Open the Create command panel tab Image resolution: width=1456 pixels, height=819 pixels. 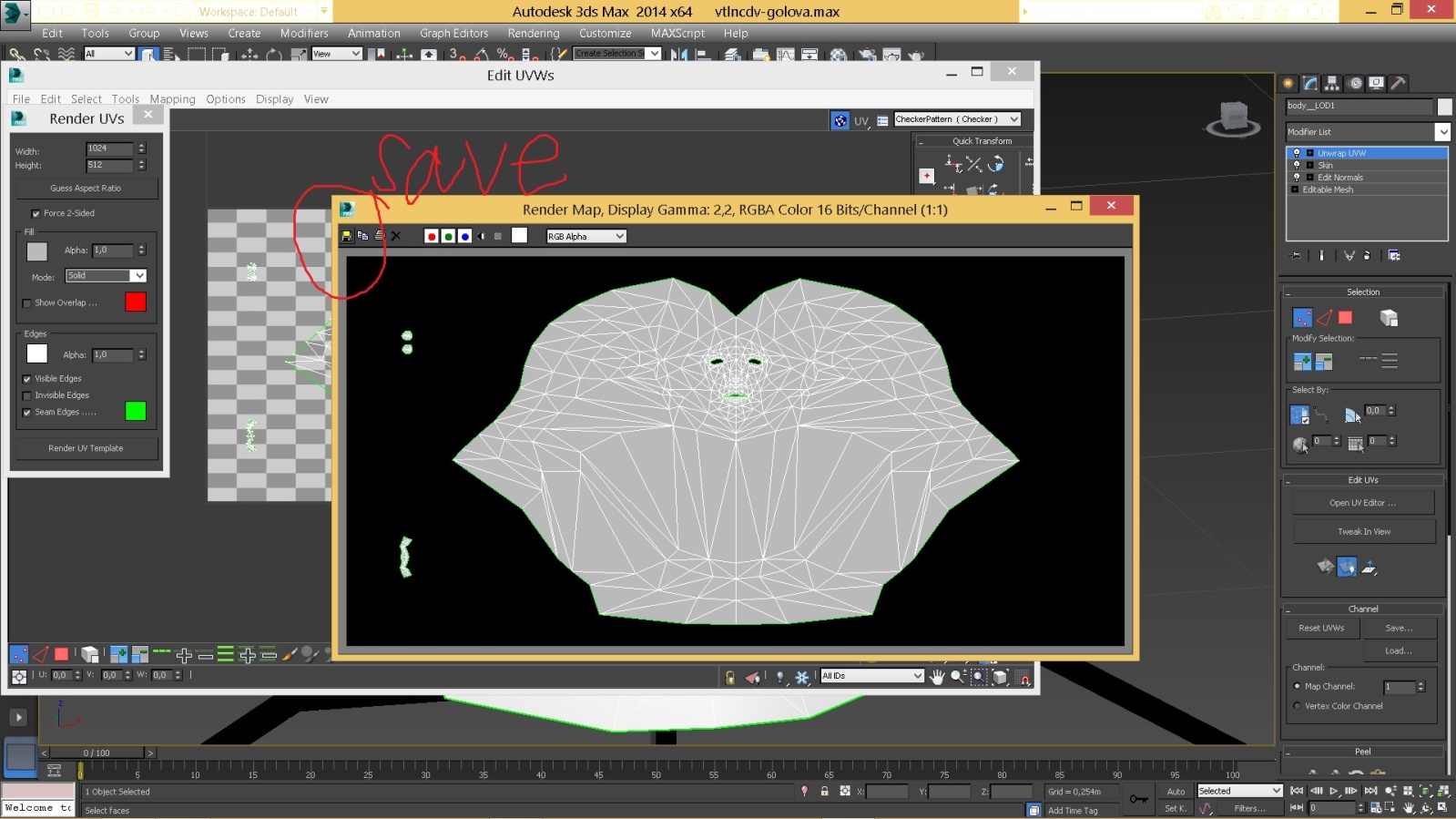click(x=1288, y=83)
